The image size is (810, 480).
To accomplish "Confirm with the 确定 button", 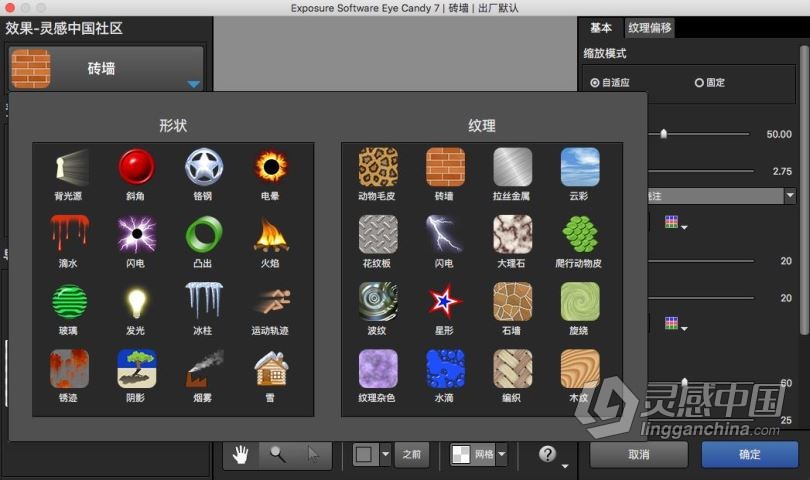I will click(x=750, y=454).
